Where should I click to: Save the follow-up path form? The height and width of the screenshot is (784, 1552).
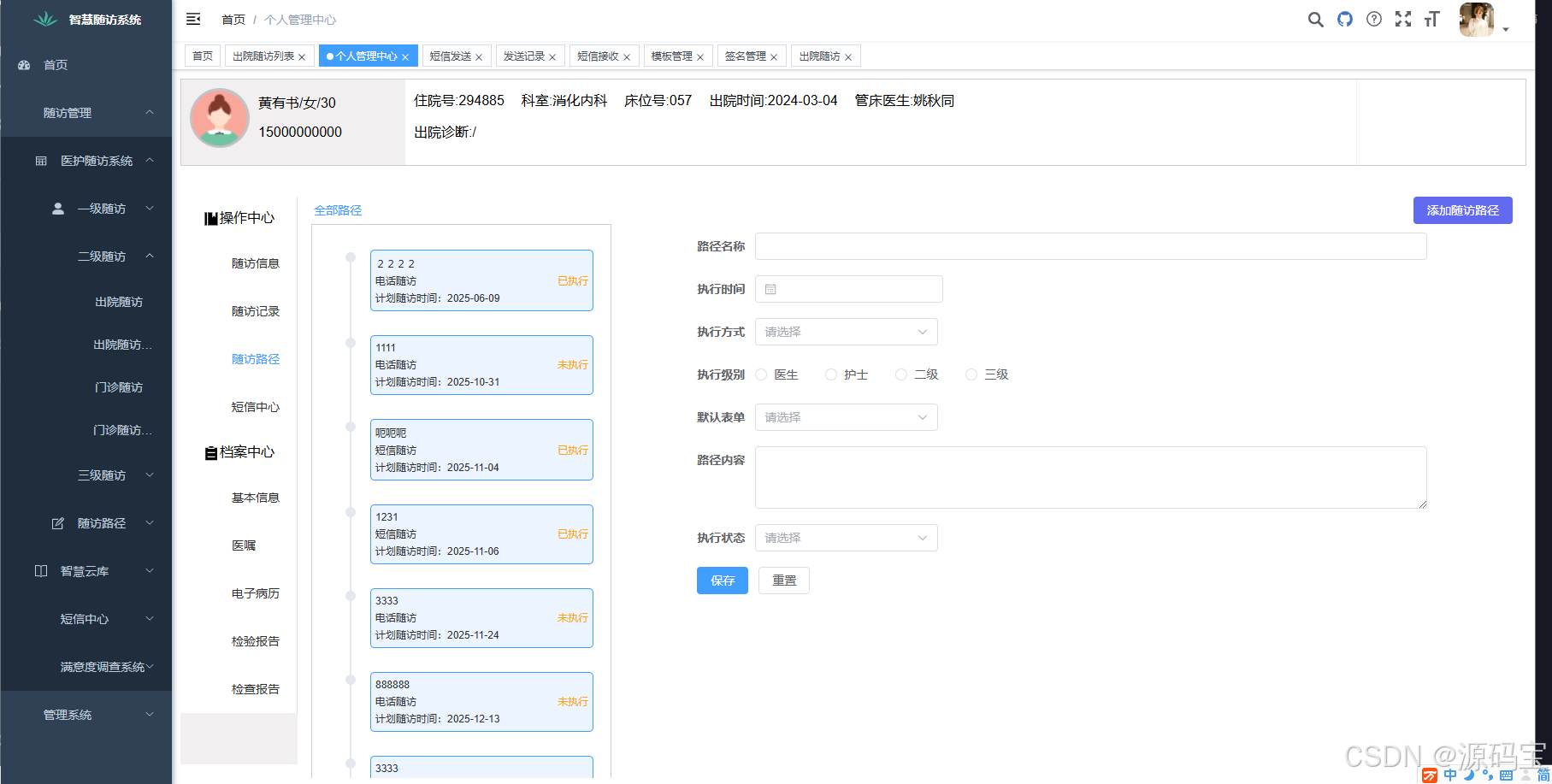coord(723,581)
